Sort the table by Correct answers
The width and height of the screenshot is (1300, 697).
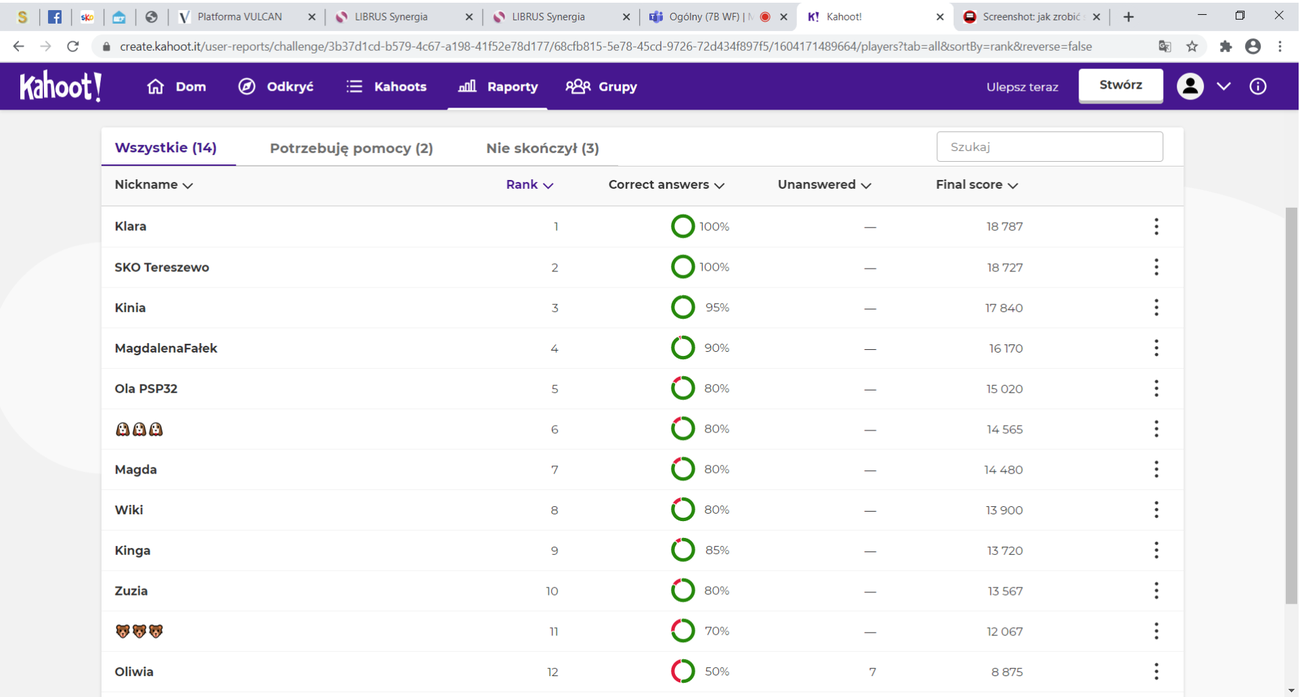667,185
